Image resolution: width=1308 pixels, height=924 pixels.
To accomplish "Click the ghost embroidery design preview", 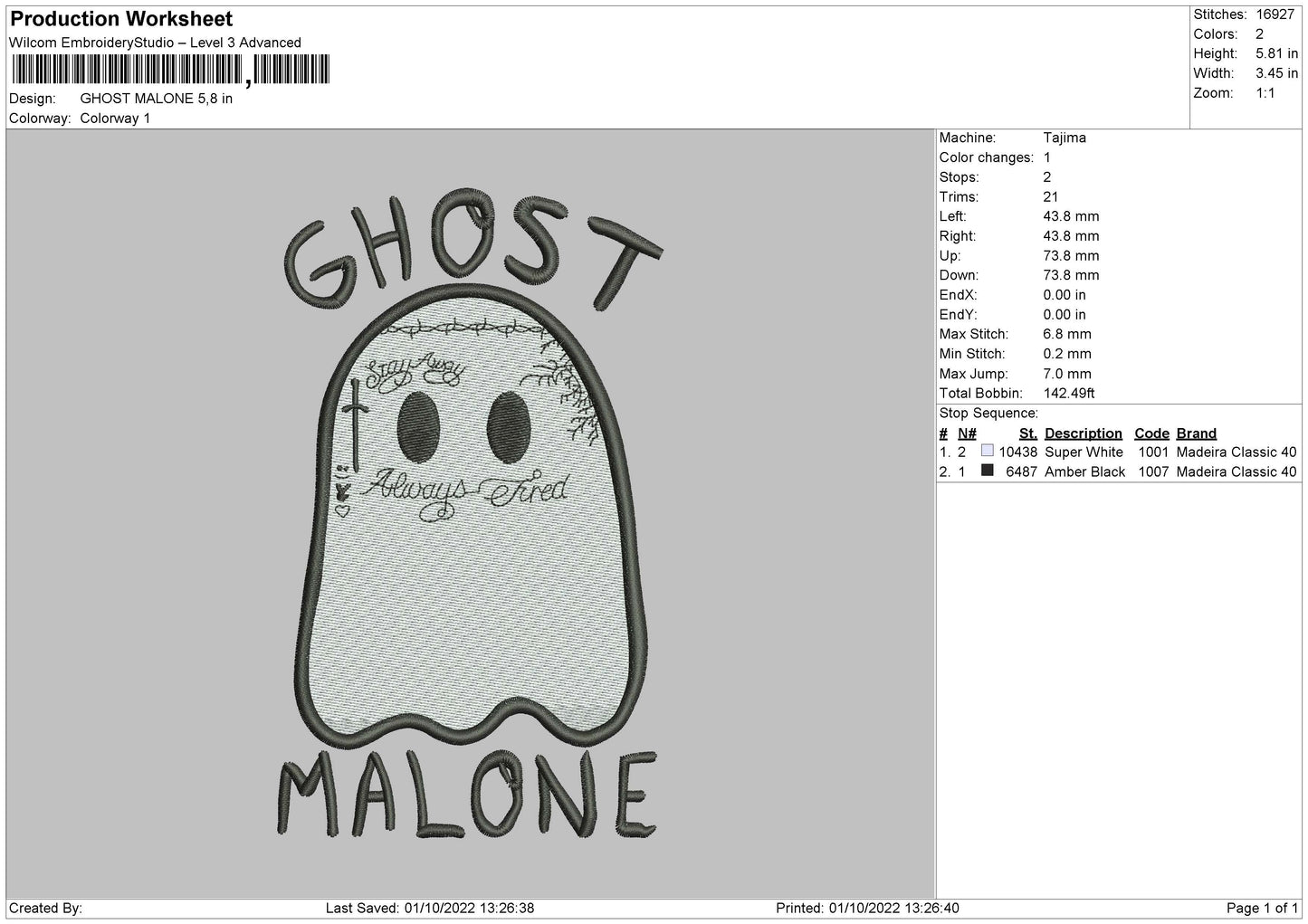I will coord(470,514).
